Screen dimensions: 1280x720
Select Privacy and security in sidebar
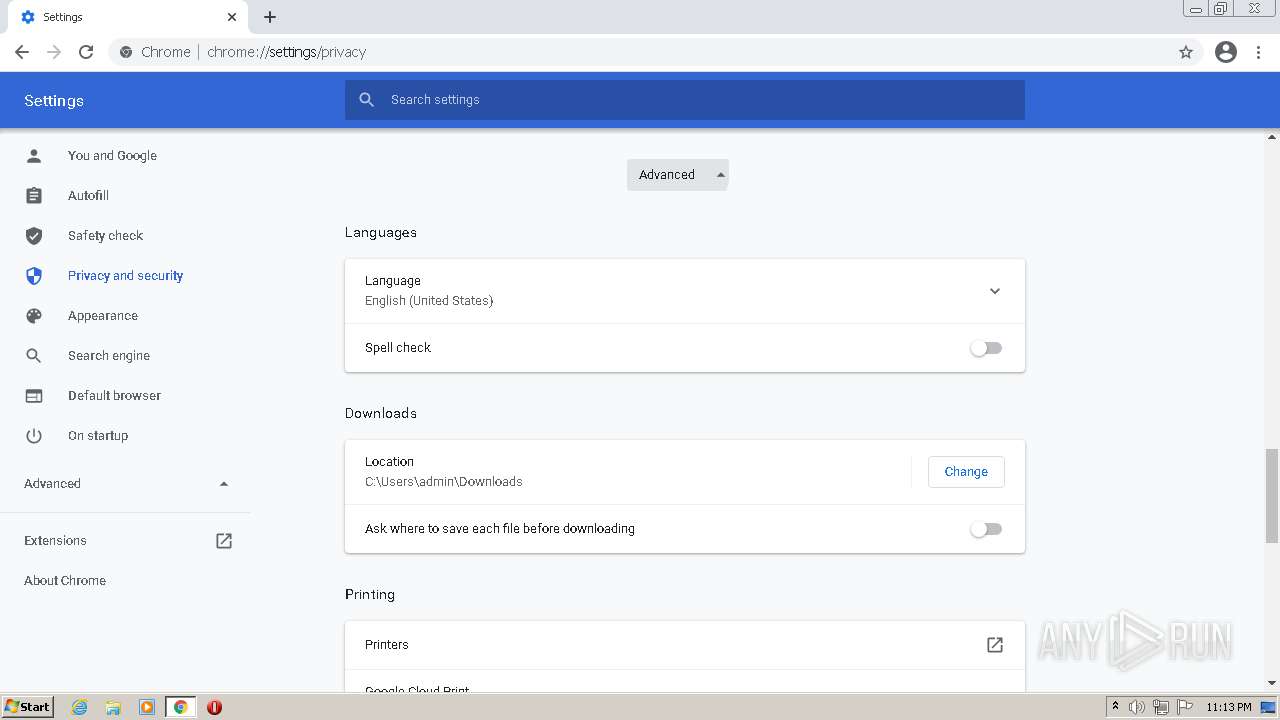(125, 276)
